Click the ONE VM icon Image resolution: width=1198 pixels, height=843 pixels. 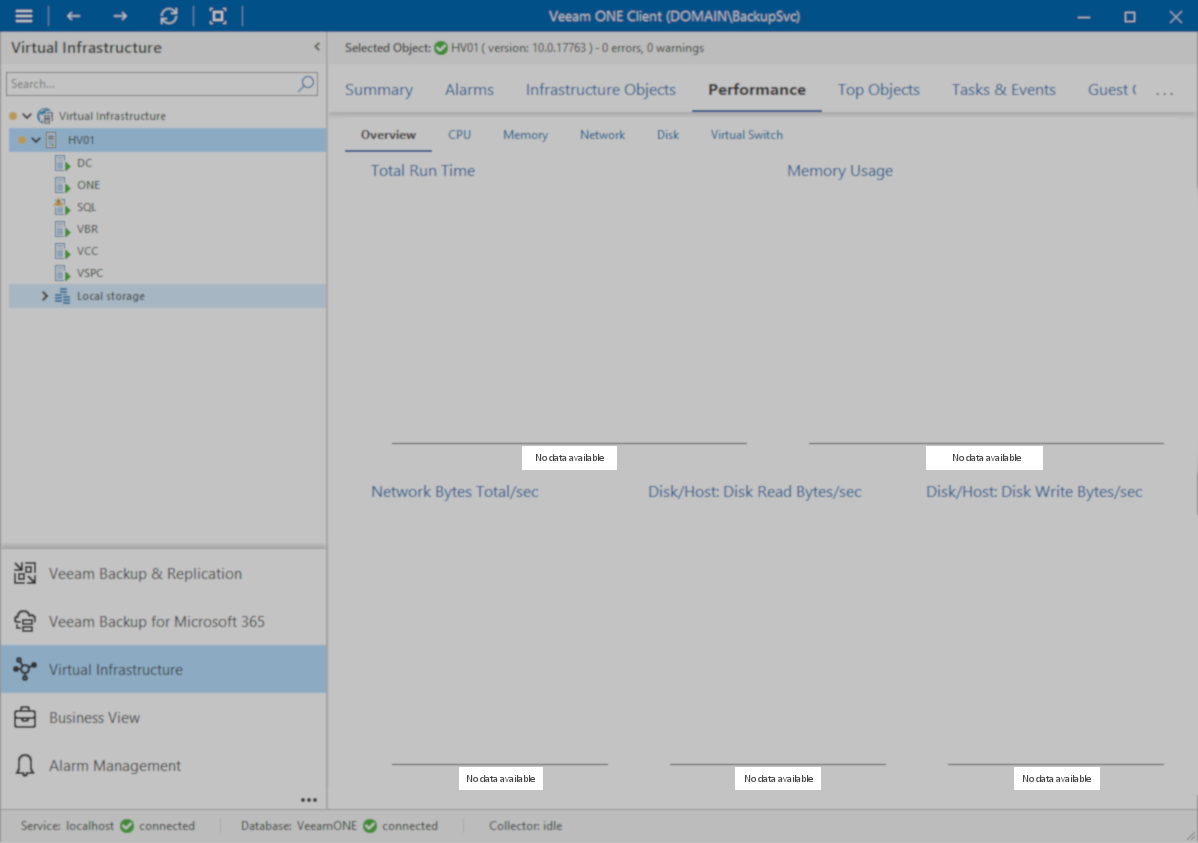62,185
